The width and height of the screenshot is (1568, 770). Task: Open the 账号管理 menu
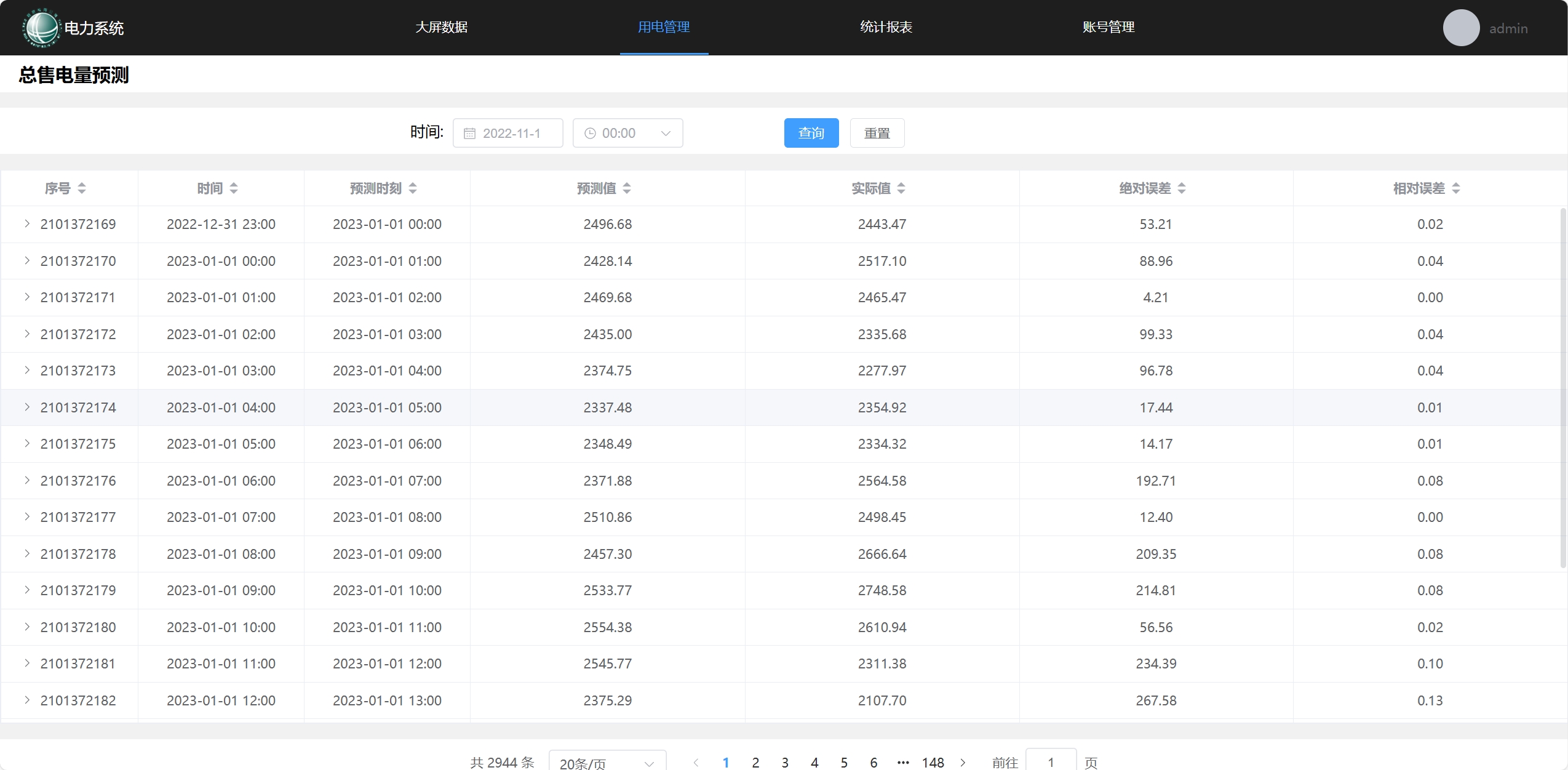coord(1108,27)
